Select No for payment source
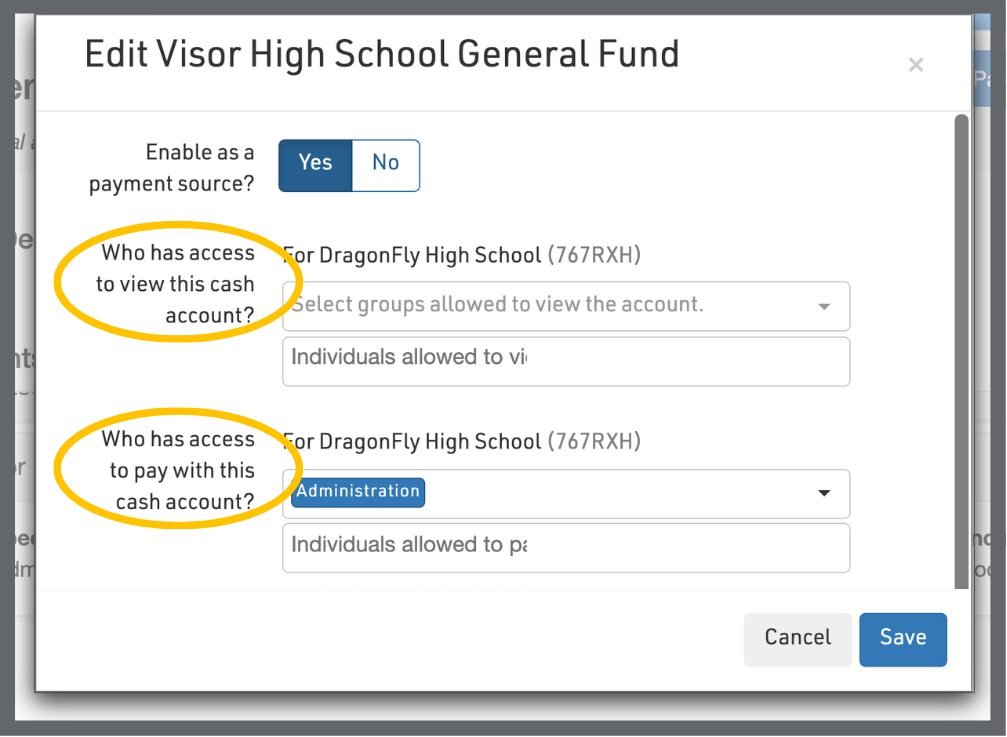Image resolution: width=1007 pixels, height=737 pixels. click(x=385, y=164)
